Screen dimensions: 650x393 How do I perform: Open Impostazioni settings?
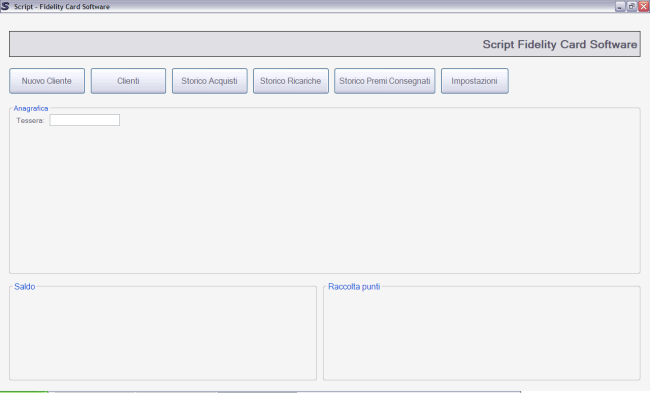tap(475, 81)
